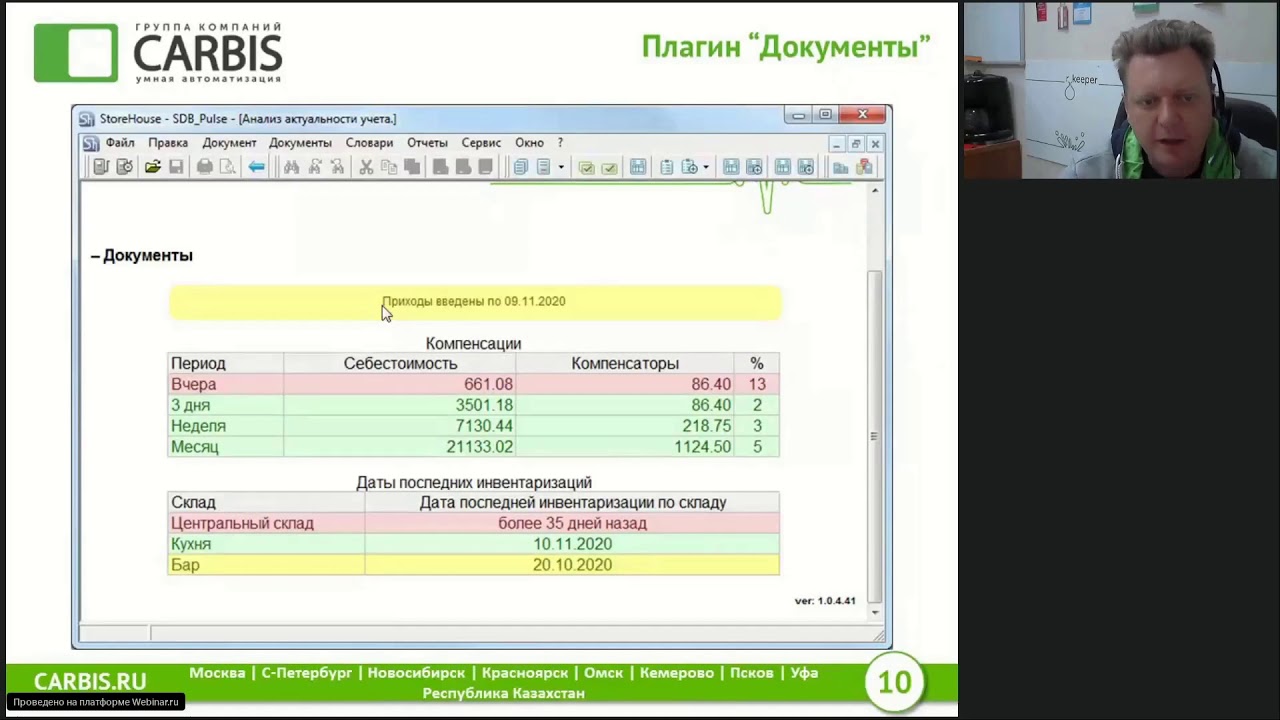Open the Сервис menu
This screenshot has width=1280, height=720.
coord(481,143)
